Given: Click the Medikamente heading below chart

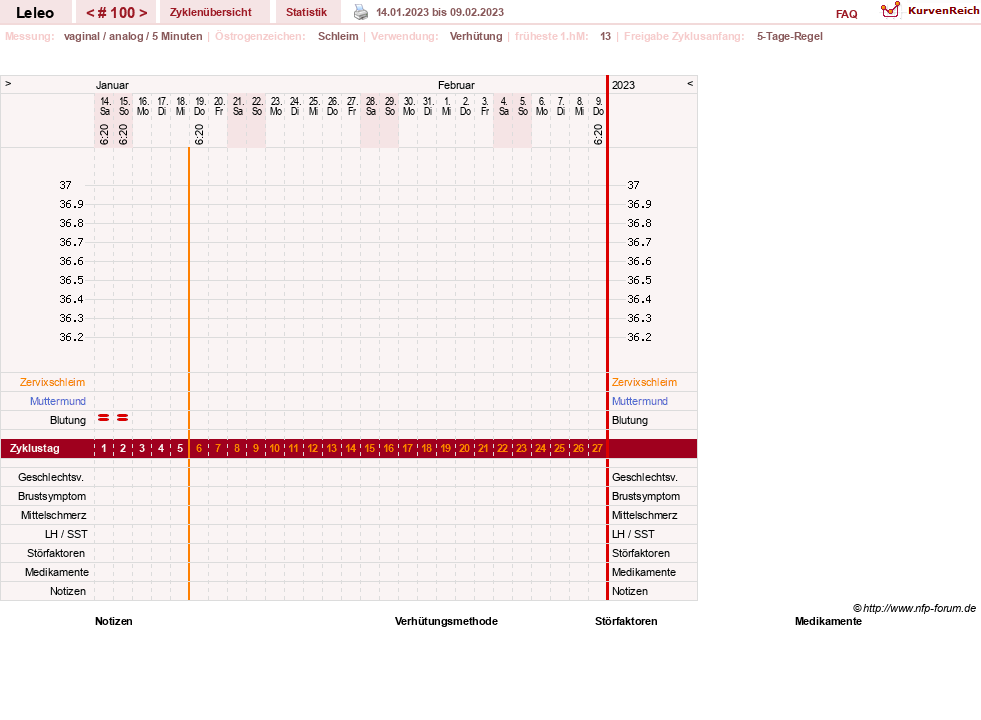Looking at the screenshot, I should pyautogui.click(x=828, y=621).
